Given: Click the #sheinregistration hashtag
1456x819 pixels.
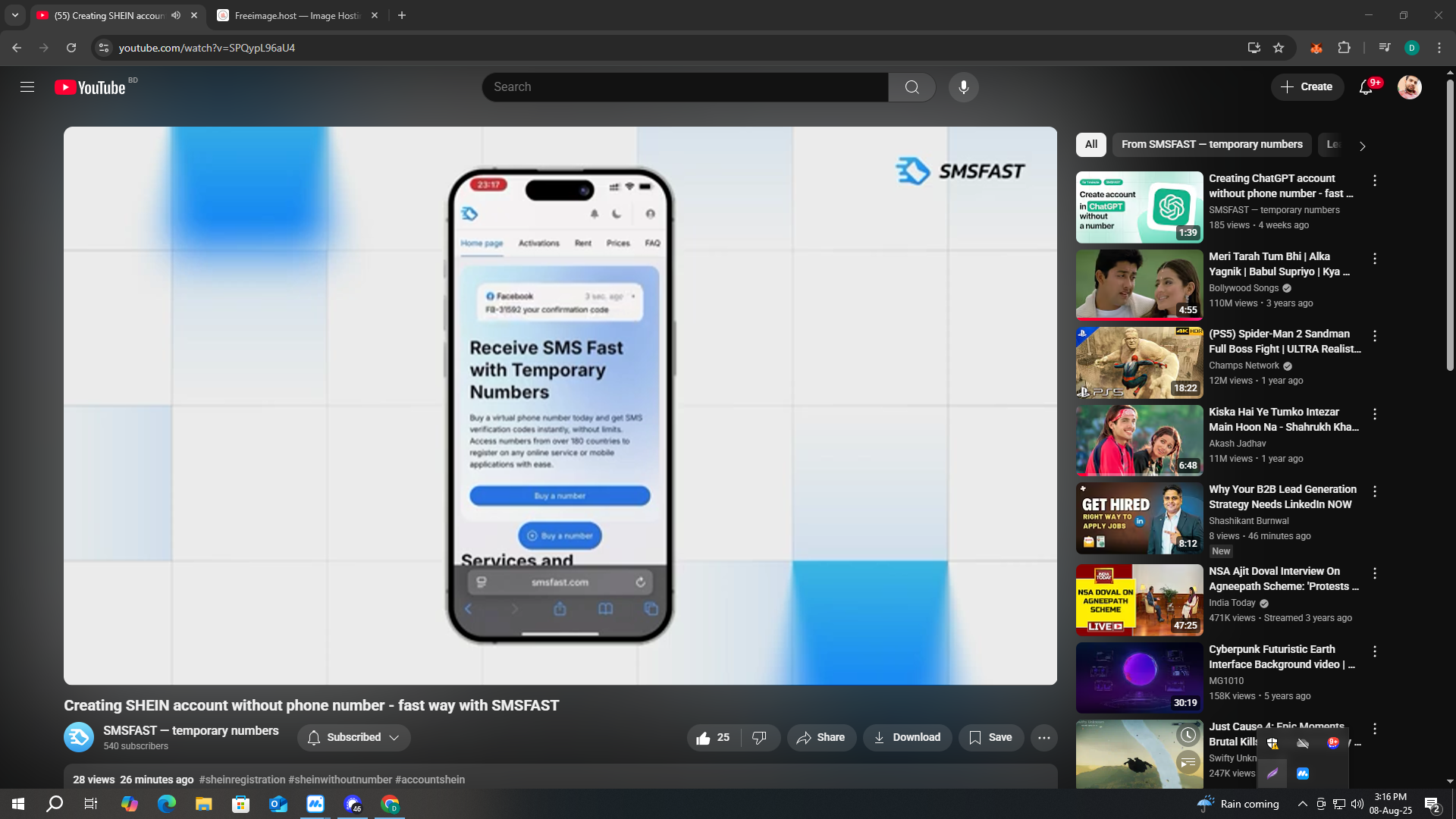Looking at the screenshot, I should tap(242, 780).
